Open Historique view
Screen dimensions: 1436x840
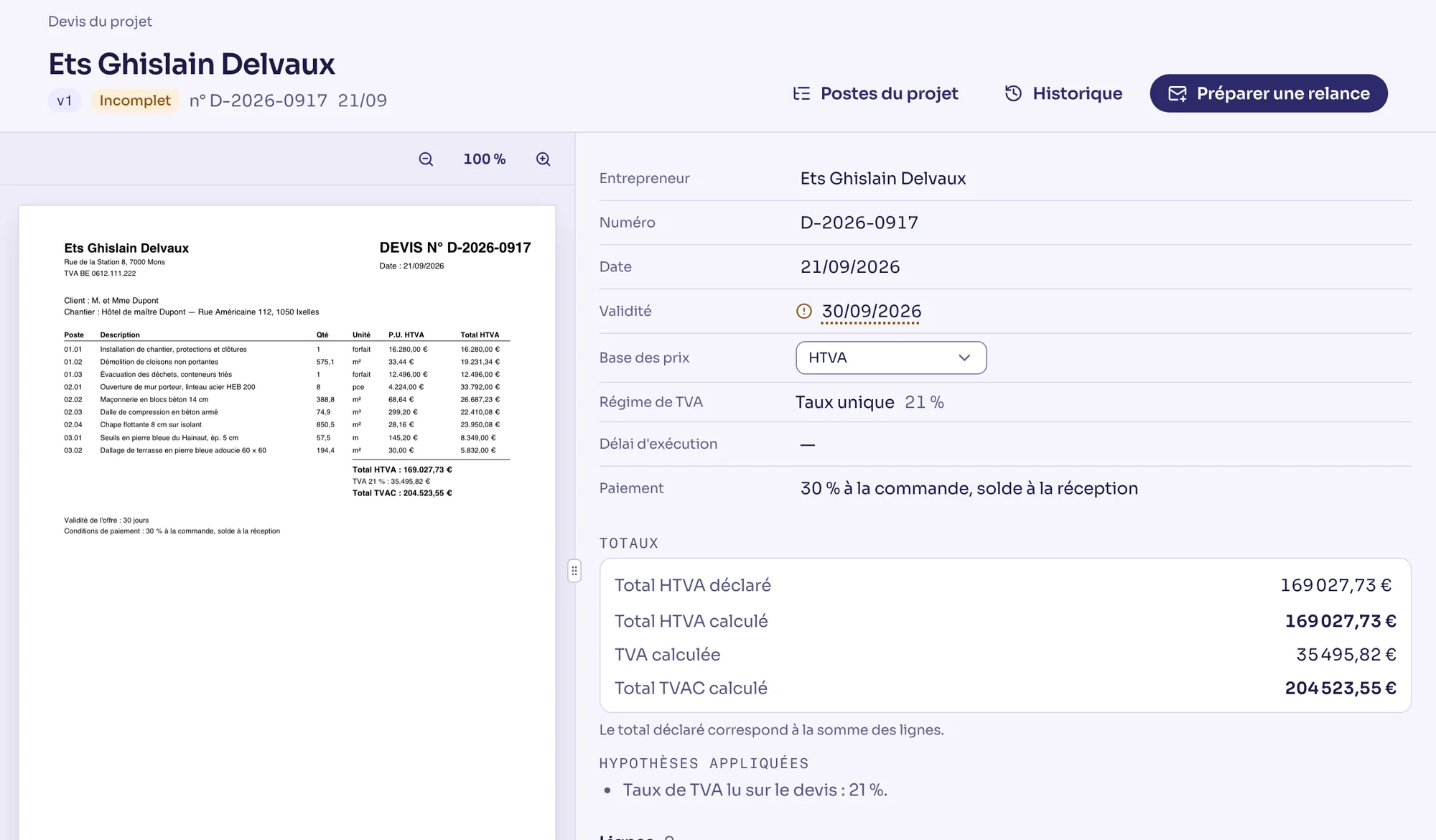coord(1063,93)
